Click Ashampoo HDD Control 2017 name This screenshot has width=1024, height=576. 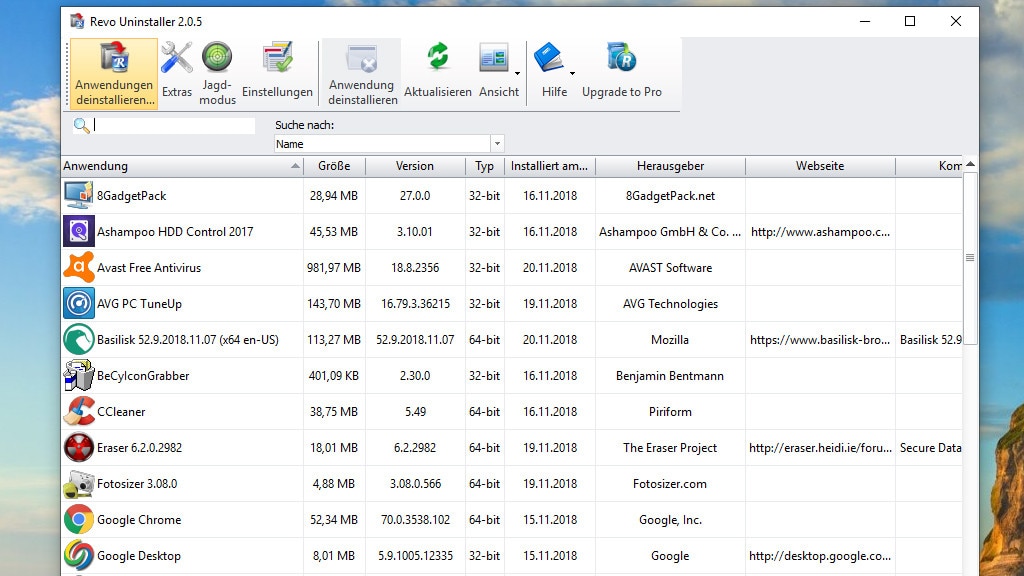[x=175, y=232]
